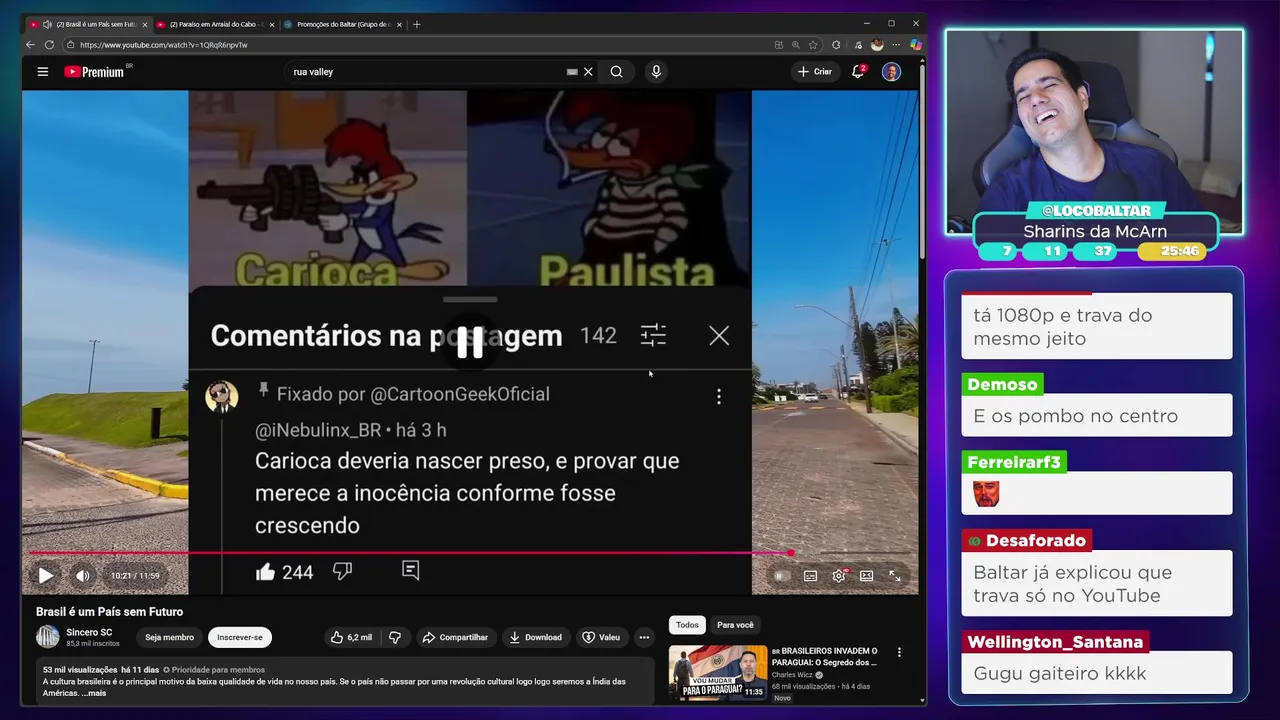Open the 'BRASILEIROS INVADEM O PARAGUAI' title

coord(825,656)
